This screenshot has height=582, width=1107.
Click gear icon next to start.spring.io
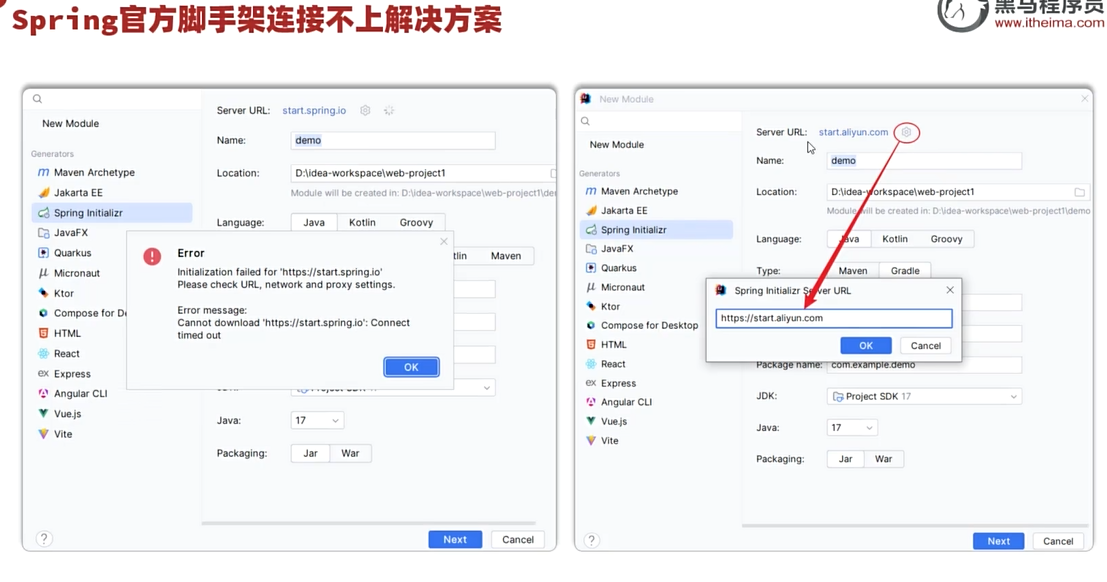pyautogui.click(x=365, y=110)
